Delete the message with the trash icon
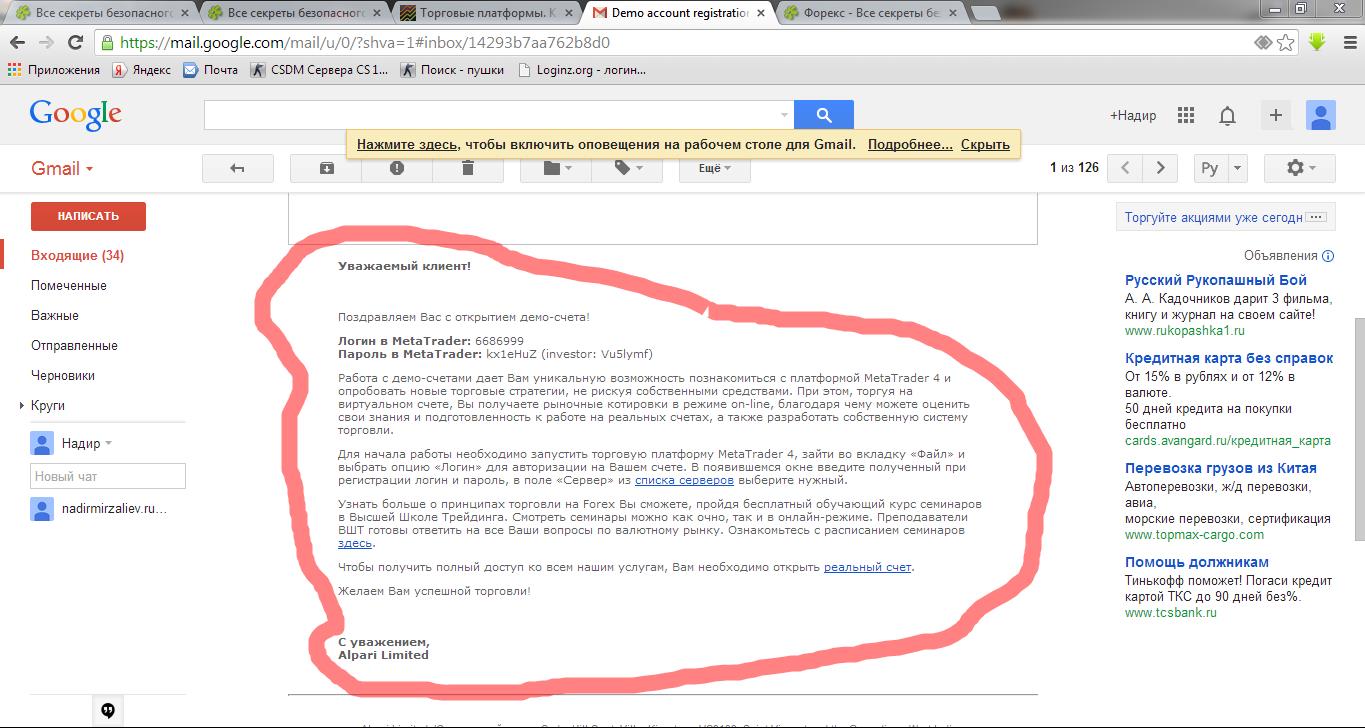This screenshot has width=1365, height=728. (x=468, y=168)
